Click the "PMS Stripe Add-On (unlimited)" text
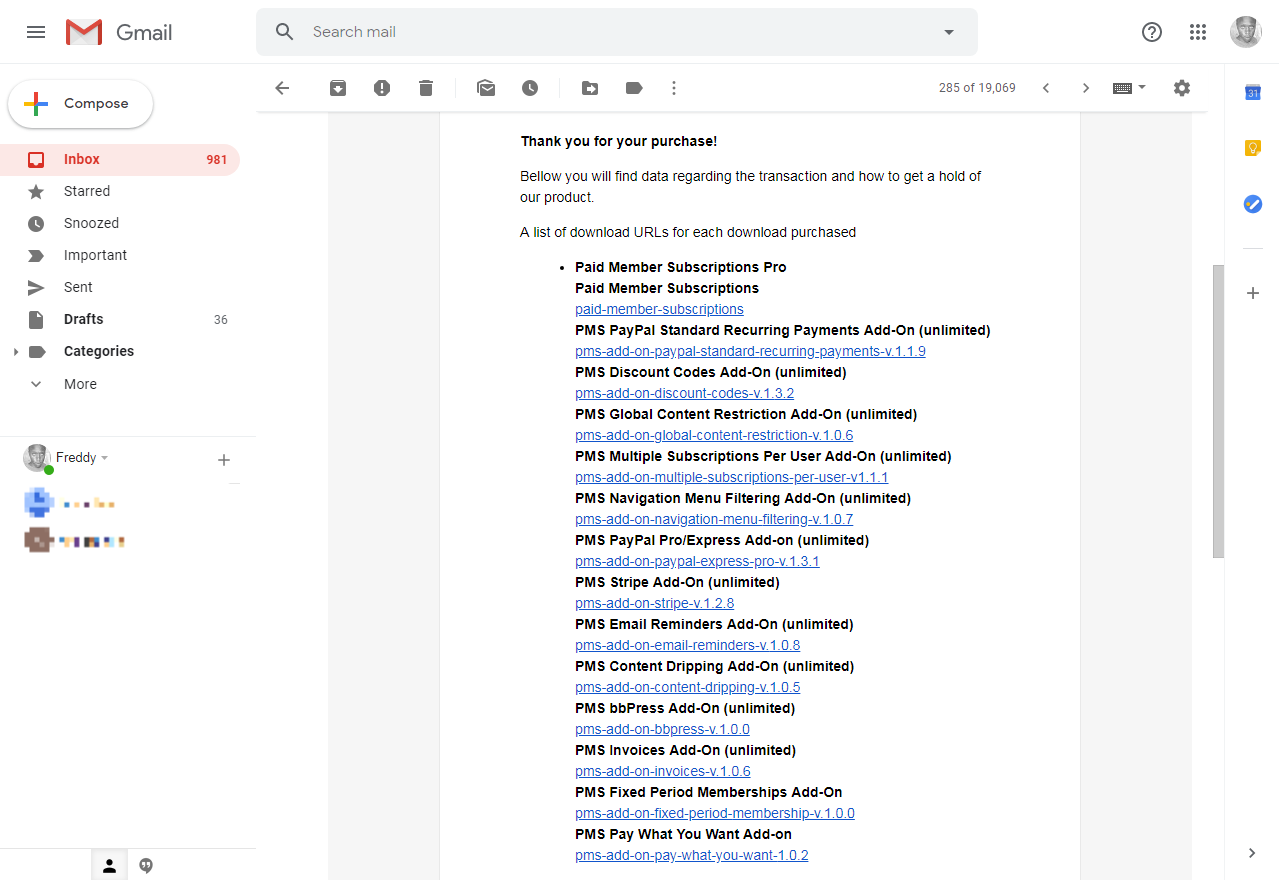The height and width of the screenshot is (880, 1279). 677,582
